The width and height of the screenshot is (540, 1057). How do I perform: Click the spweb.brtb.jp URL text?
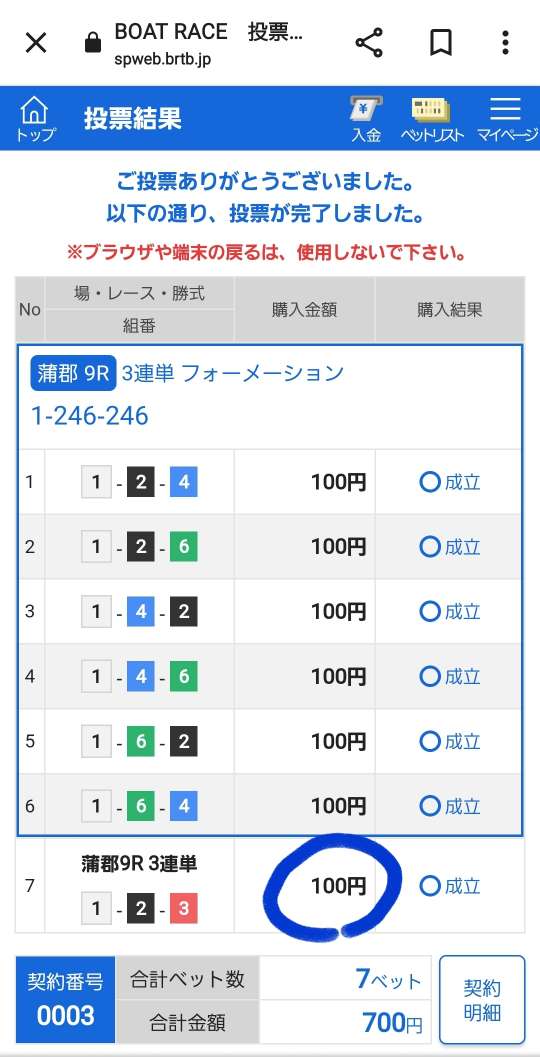[163, 59]
